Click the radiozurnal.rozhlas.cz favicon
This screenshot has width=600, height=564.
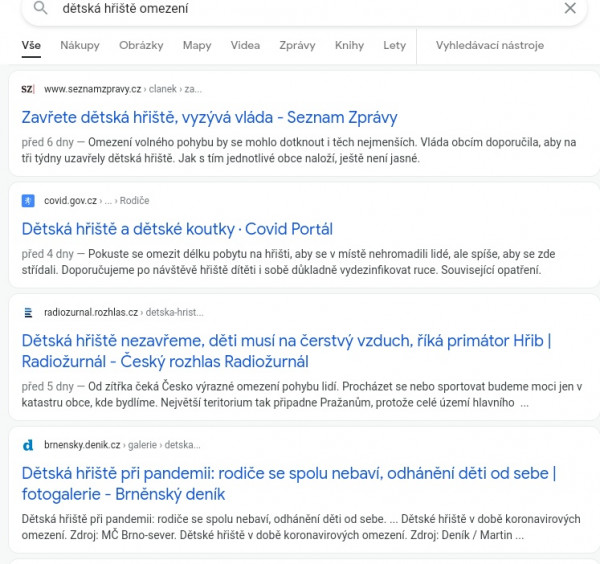(x=28, y=313)
